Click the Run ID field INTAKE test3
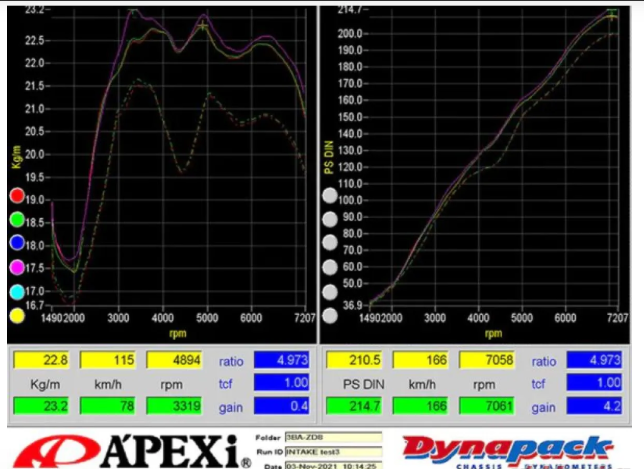Viewport: 644px width, 469px height. click(x=334, y=452)
